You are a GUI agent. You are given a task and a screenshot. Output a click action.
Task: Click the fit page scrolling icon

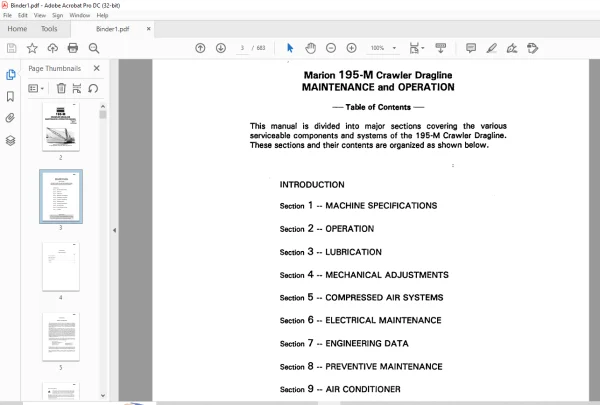click(x=414, y=48)
